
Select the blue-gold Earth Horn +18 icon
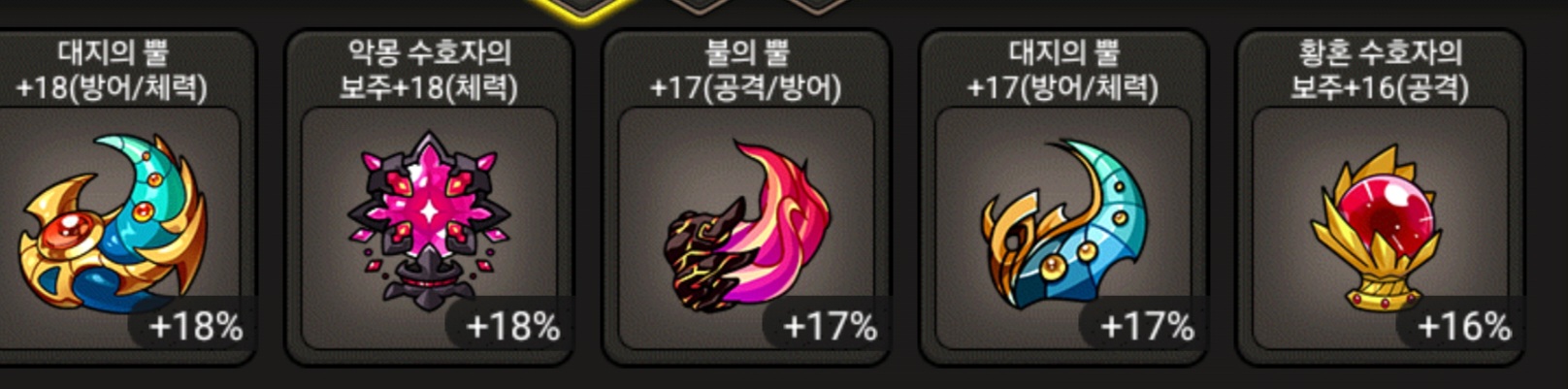click(x=113, y=225)
